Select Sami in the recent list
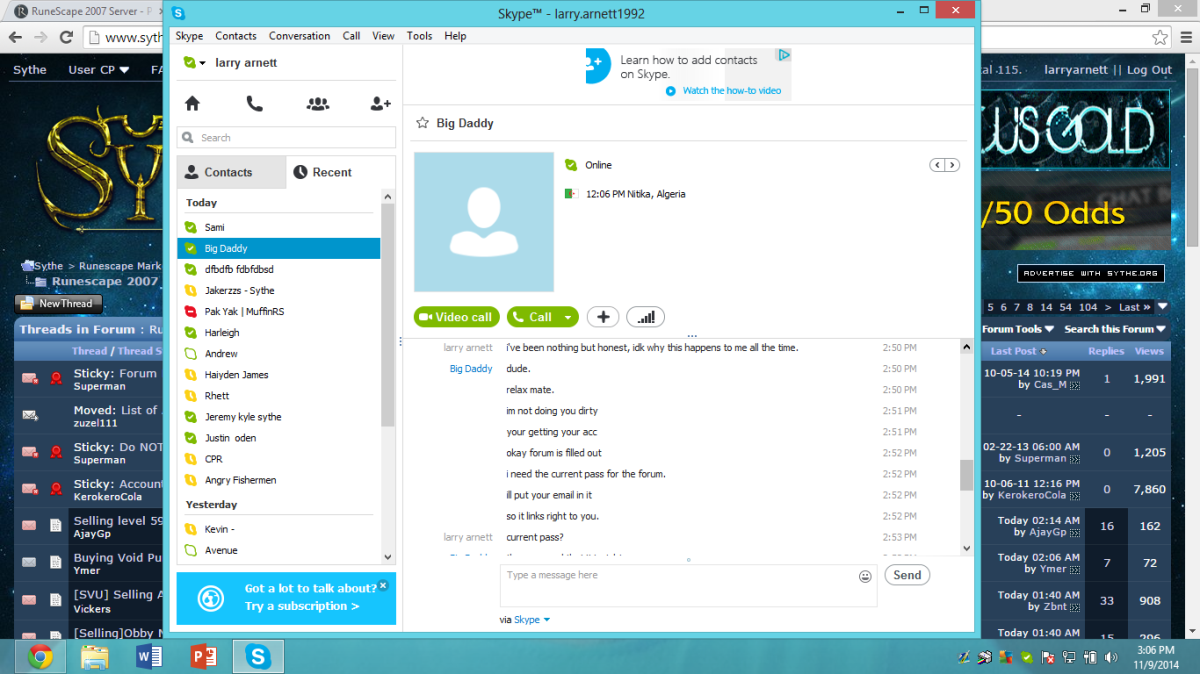This screenshot has height=674, width=1200. pyautogui.click(x=279, y=227)
